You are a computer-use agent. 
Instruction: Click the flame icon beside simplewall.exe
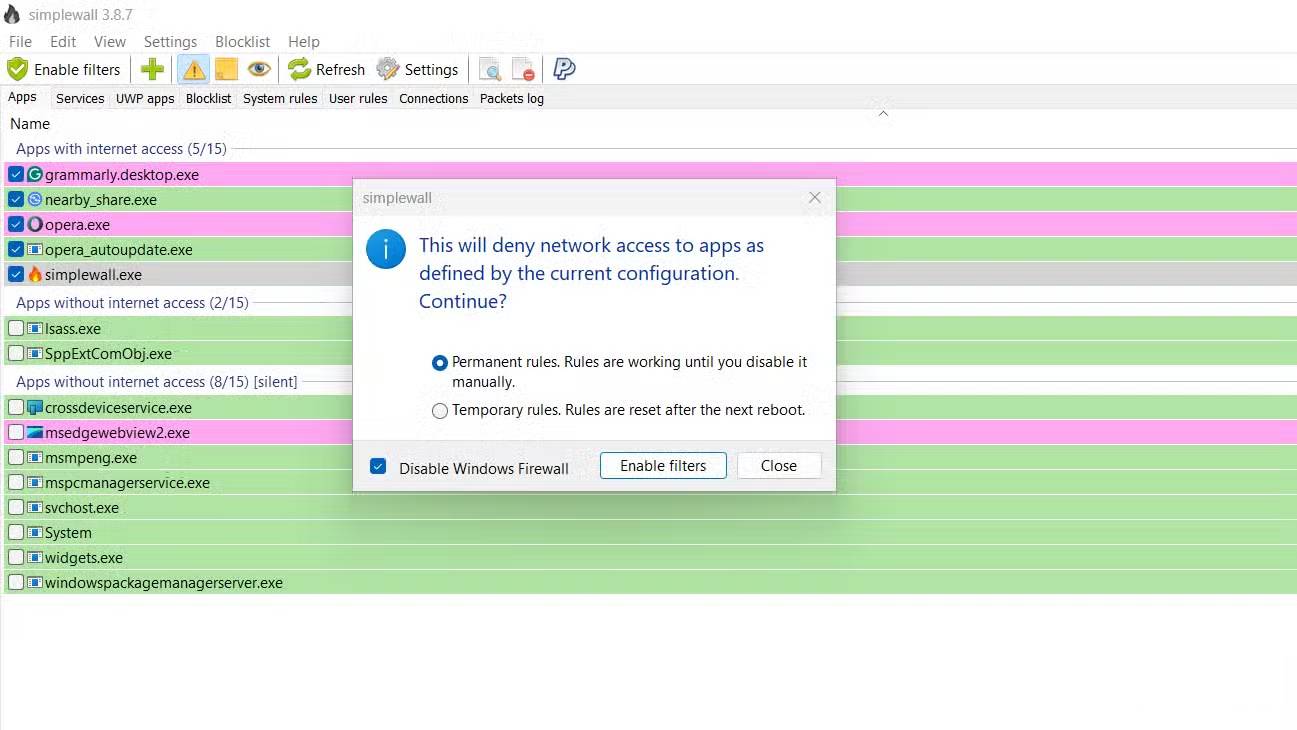[x=35, y=274]
